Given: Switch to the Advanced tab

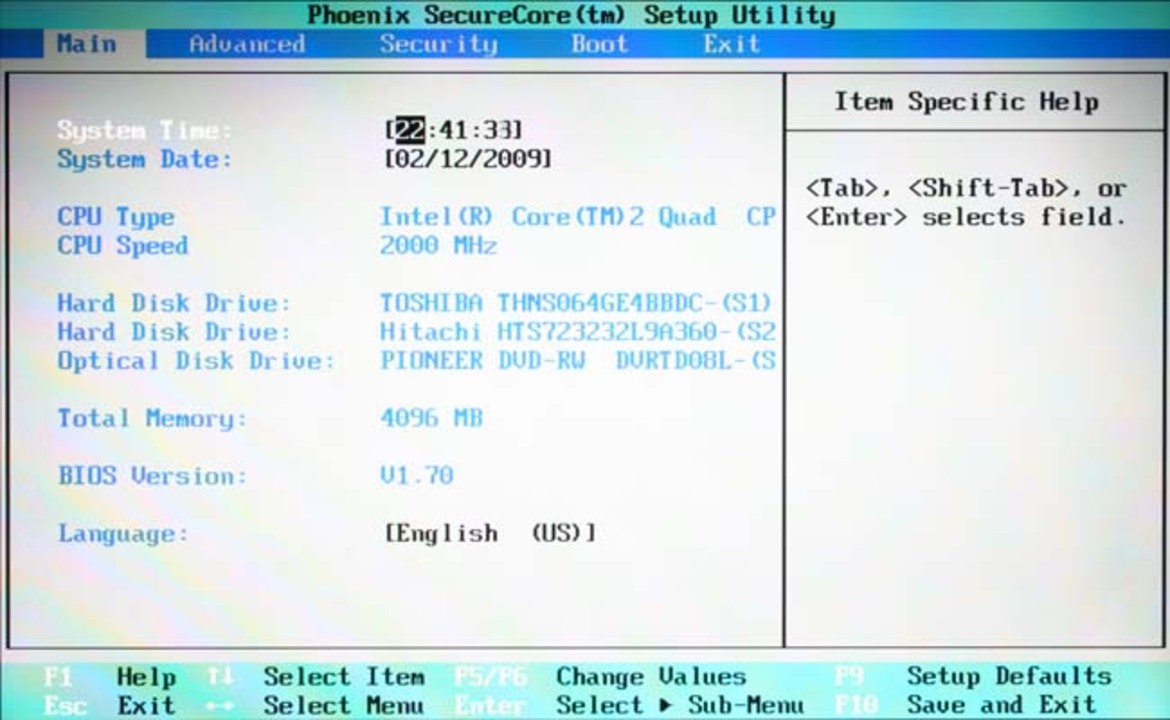Looking at the screenshot, I should 247,44.
